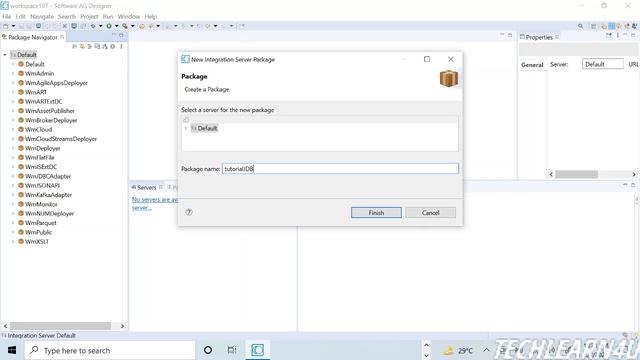Switch to the Servers tab

147,187
